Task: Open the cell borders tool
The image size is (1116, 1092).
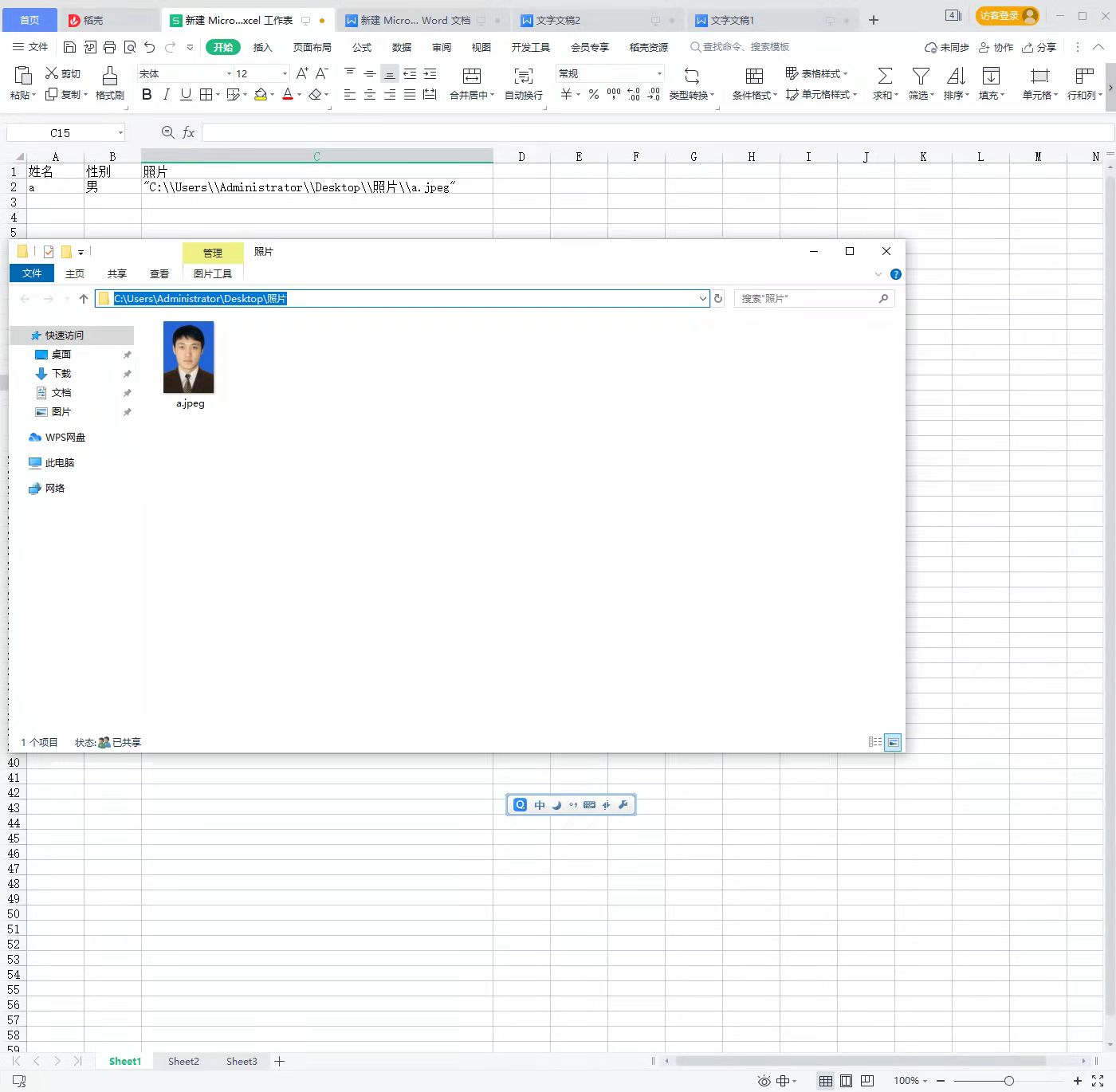Action: click(206, 95)
